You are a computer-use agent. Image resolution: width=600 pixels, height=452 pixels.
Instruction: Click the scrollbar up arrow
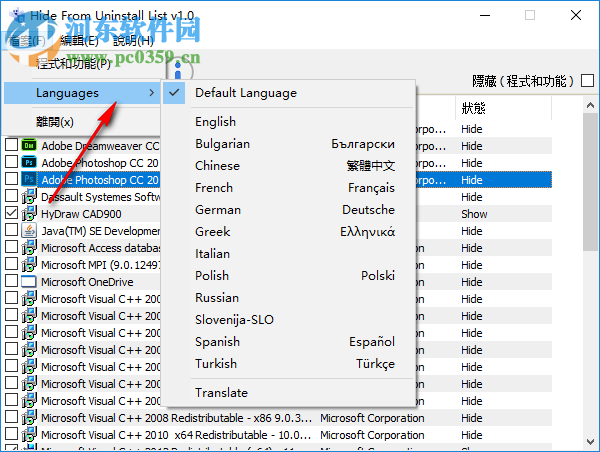[x=590, y=105]
